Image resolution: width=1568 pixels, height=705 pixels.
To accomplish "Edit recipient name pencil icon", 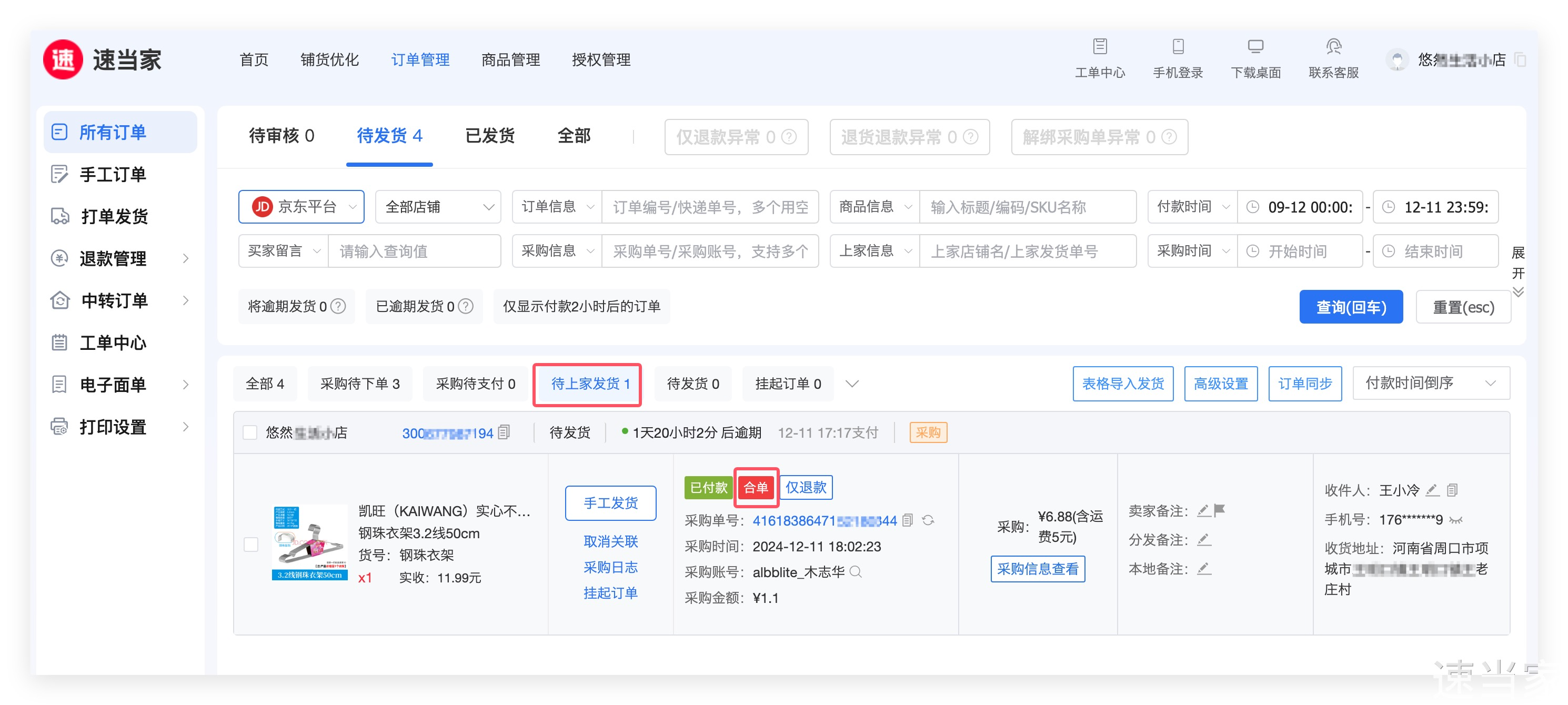I will (x=1432, y=490).
